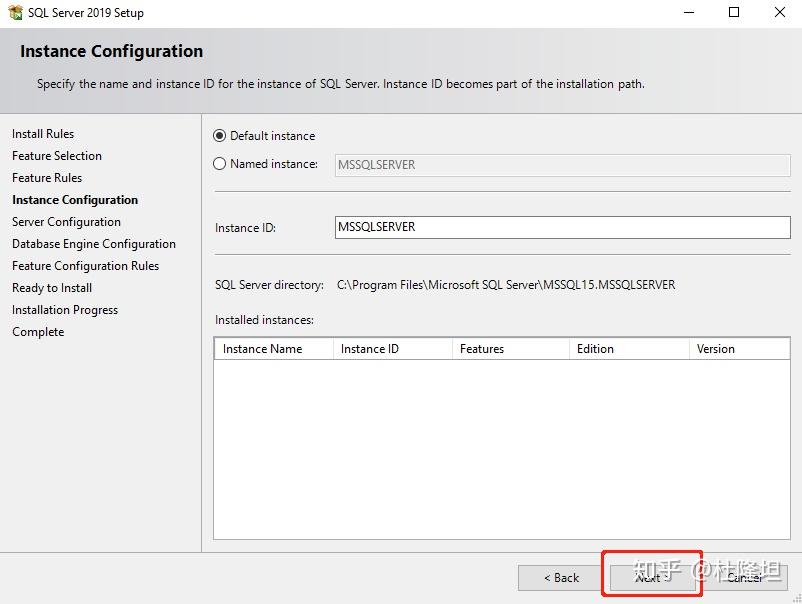
Task: Select Installation Progress in the navigation pane
Action: 64,309
